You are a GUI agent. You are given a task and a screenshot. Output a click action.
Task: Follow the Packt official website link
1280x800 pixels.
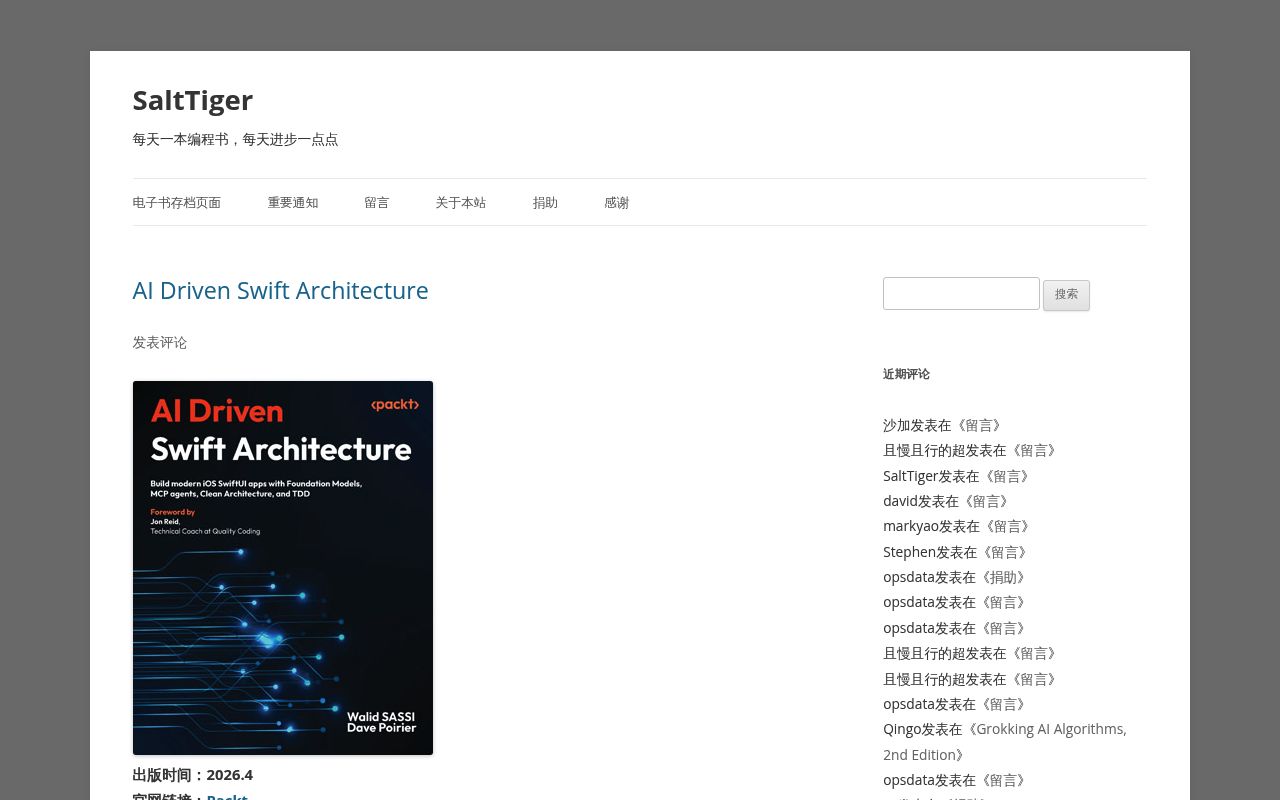(x=227, y=797)
